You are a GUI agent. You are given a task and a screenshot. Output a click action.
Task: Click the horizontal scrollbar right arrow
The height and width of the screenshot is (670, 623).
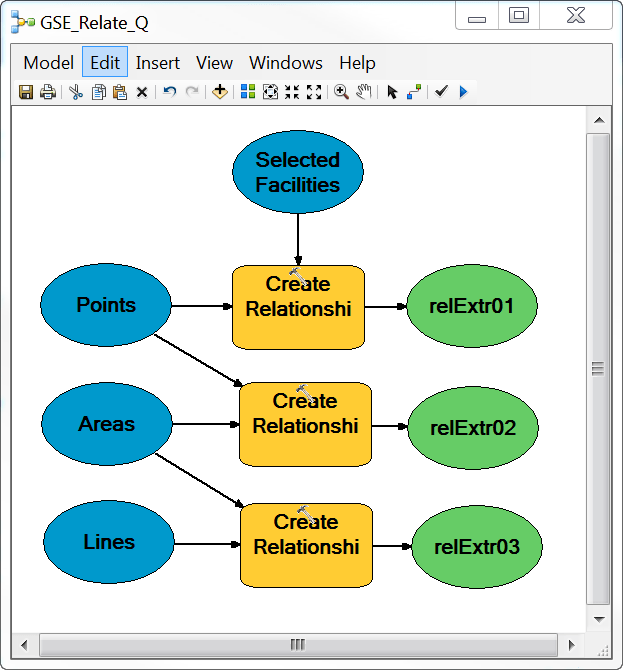coord(572,645)
